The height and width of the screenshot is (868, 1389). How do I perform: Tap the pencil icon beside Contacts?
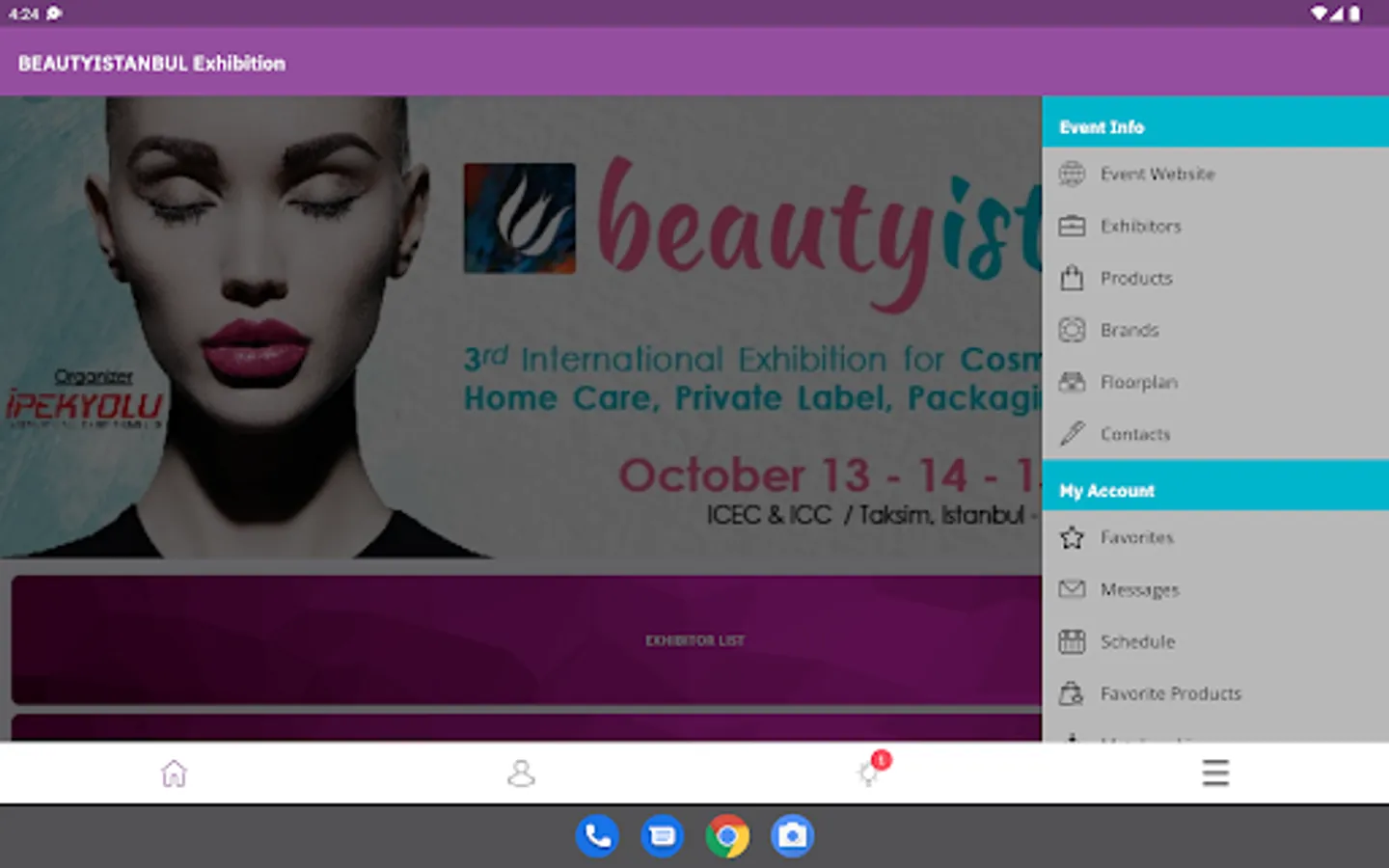[x=1072, y=434]
